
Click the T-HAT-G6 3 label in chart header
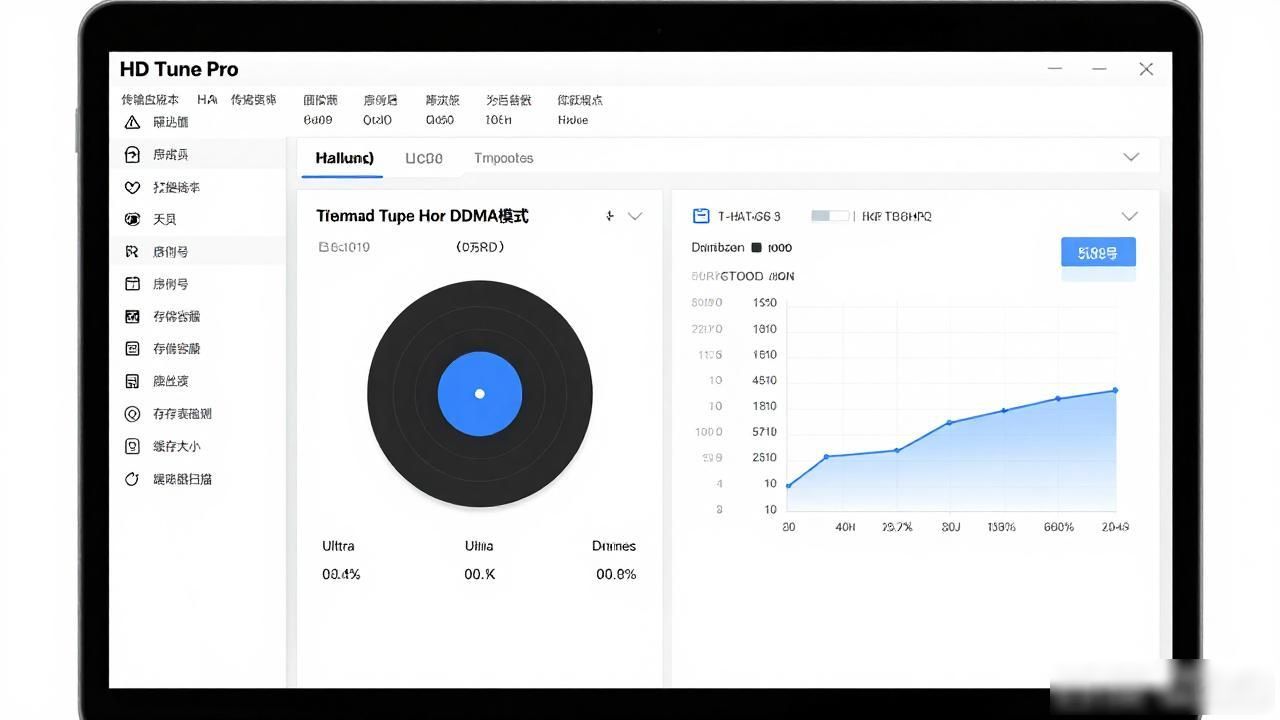749,216
